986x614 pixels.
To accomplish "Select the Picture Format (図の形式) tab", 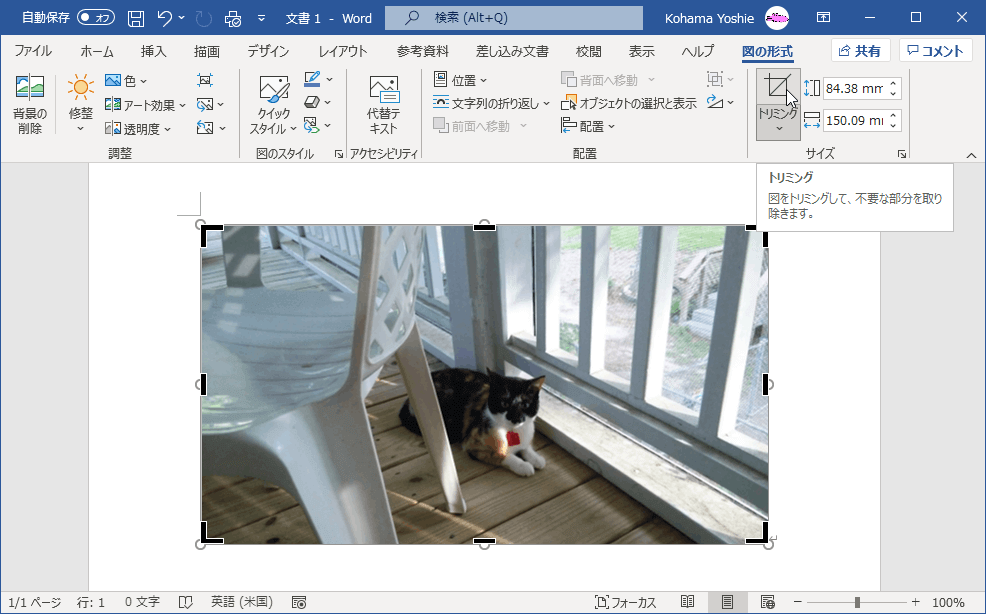I will 767,51.
